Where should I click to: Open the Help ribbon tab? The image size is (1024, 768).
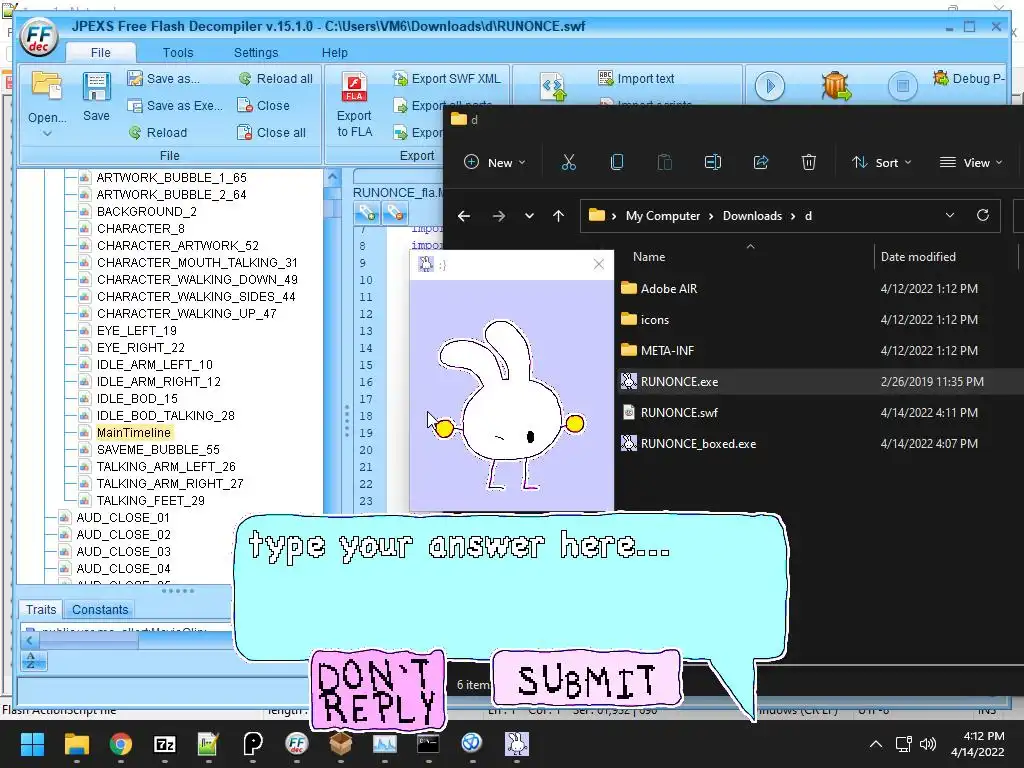[x=334, y=52]
